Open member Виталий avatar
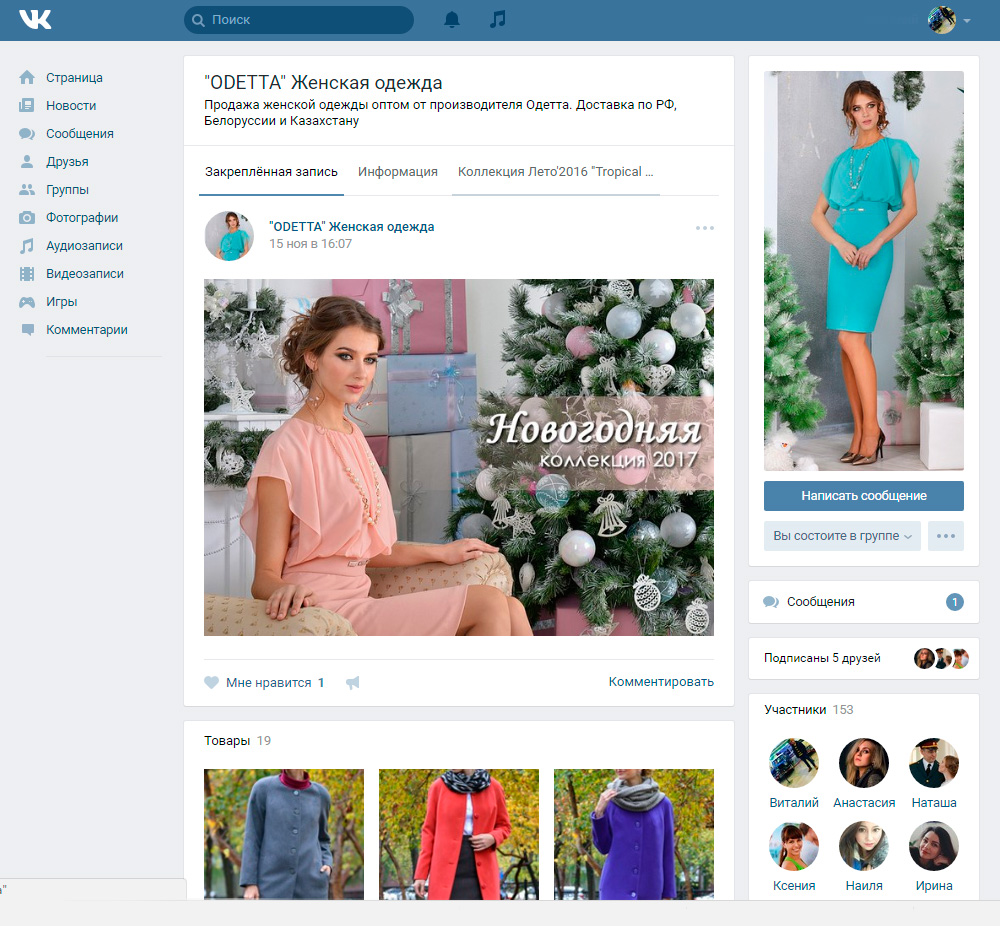The image size is (1000, 926). pyautogui.click(x=794, y=763)
